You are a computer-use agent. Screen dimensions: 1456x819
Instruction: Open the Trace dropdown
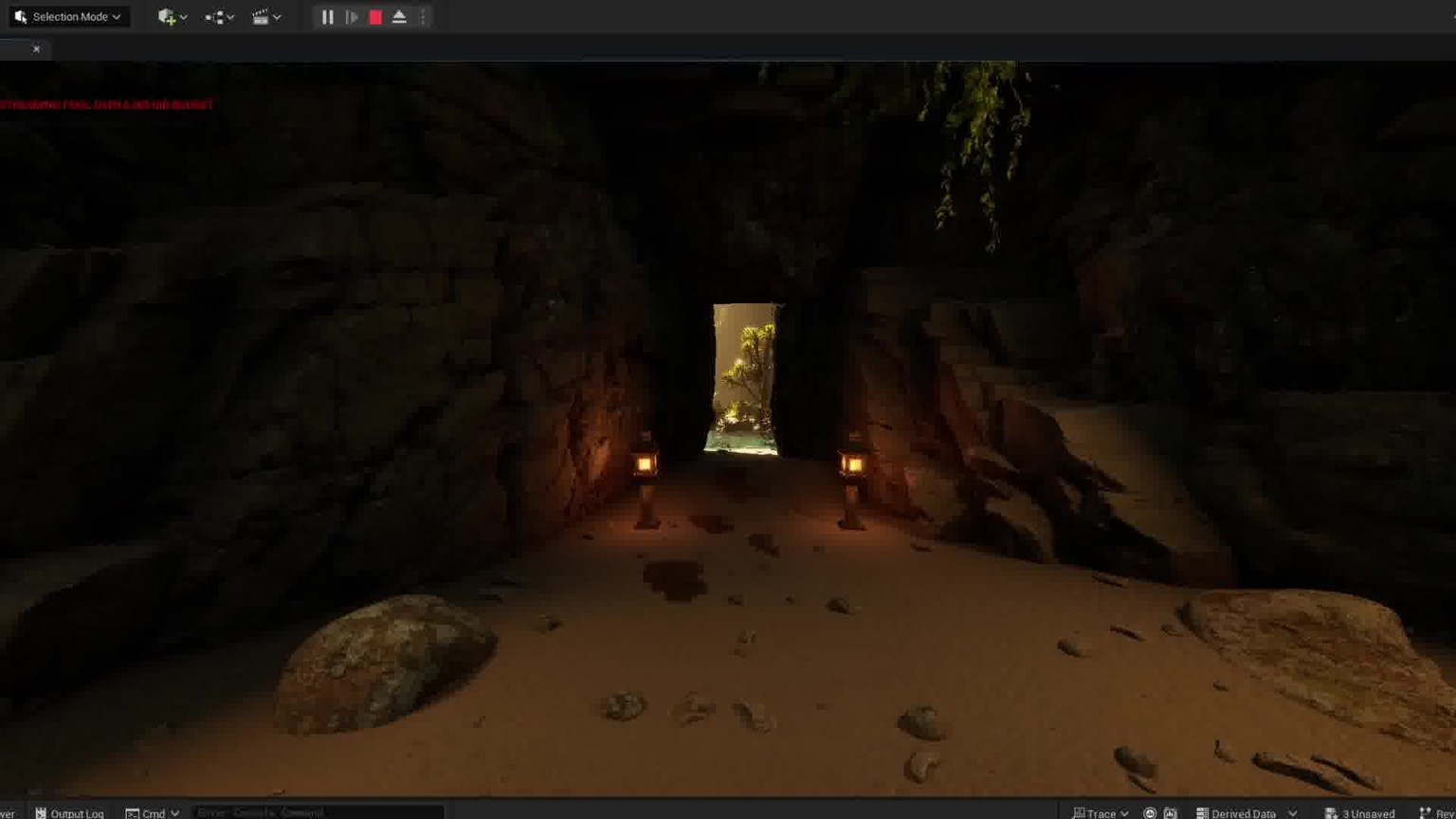click(x=1101, y=813)
